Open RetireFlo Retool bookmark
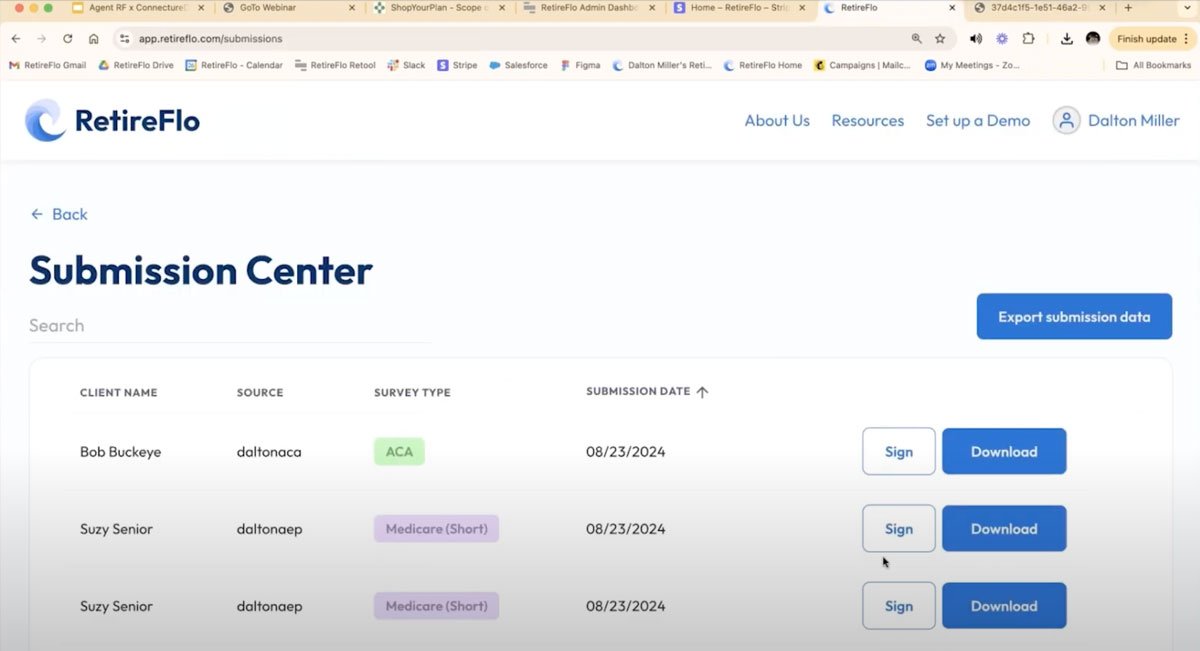The height and width of the screenshot is (651, 1200). 335,66
